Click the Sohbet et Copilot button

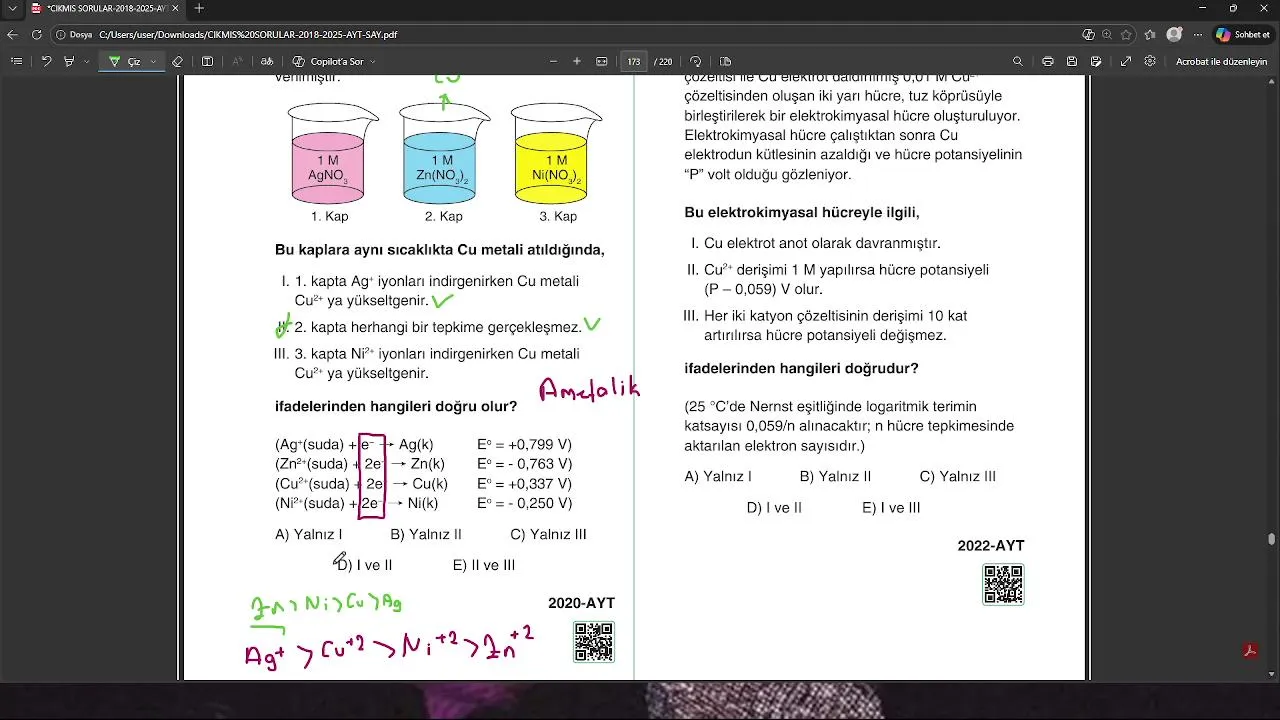[x=1243, y=34]
